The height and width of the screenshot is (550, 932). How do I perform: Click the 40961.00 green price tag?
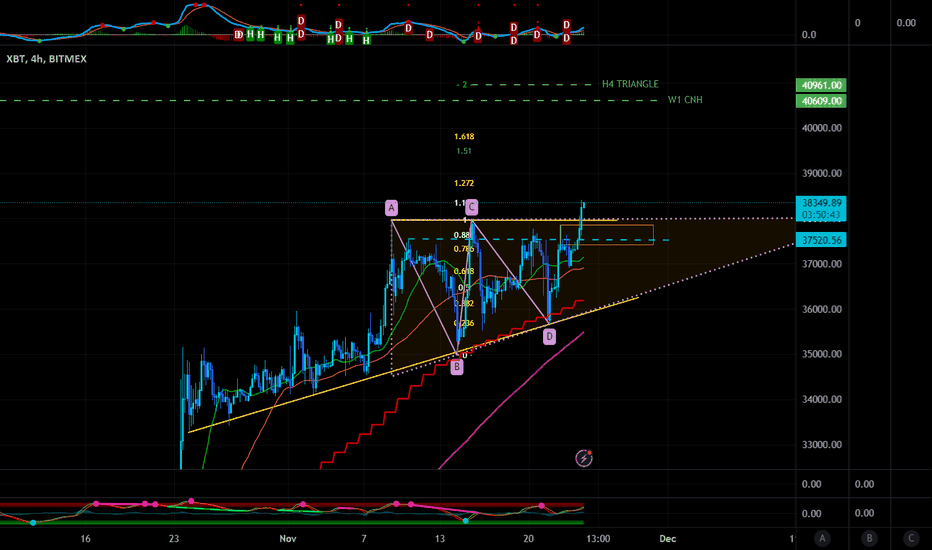[x=821, y=85]
